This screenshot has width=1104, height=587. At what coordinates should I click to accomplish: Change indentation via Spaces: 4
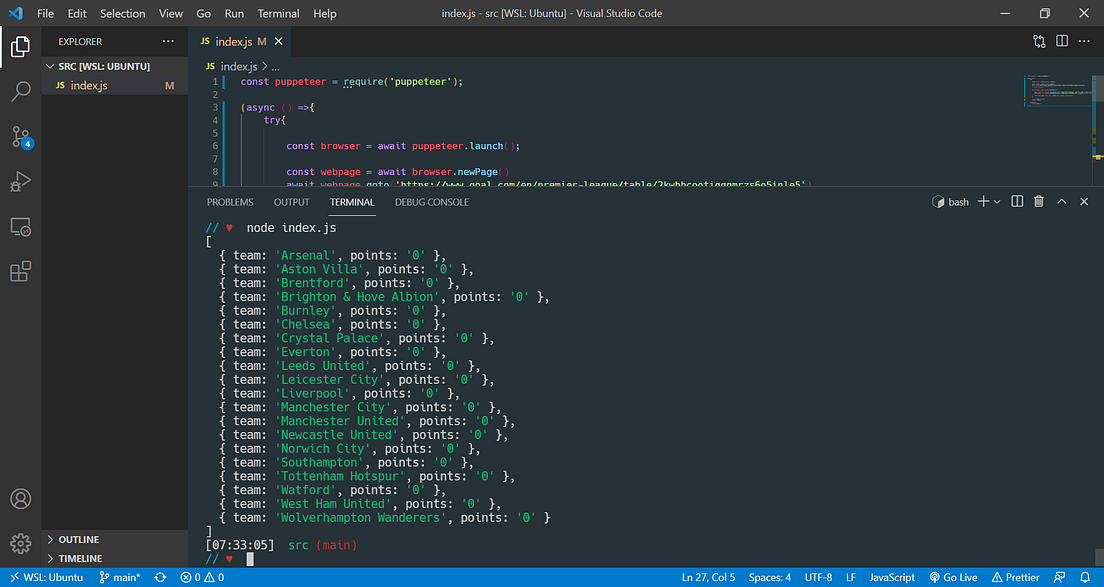[770, 577]
